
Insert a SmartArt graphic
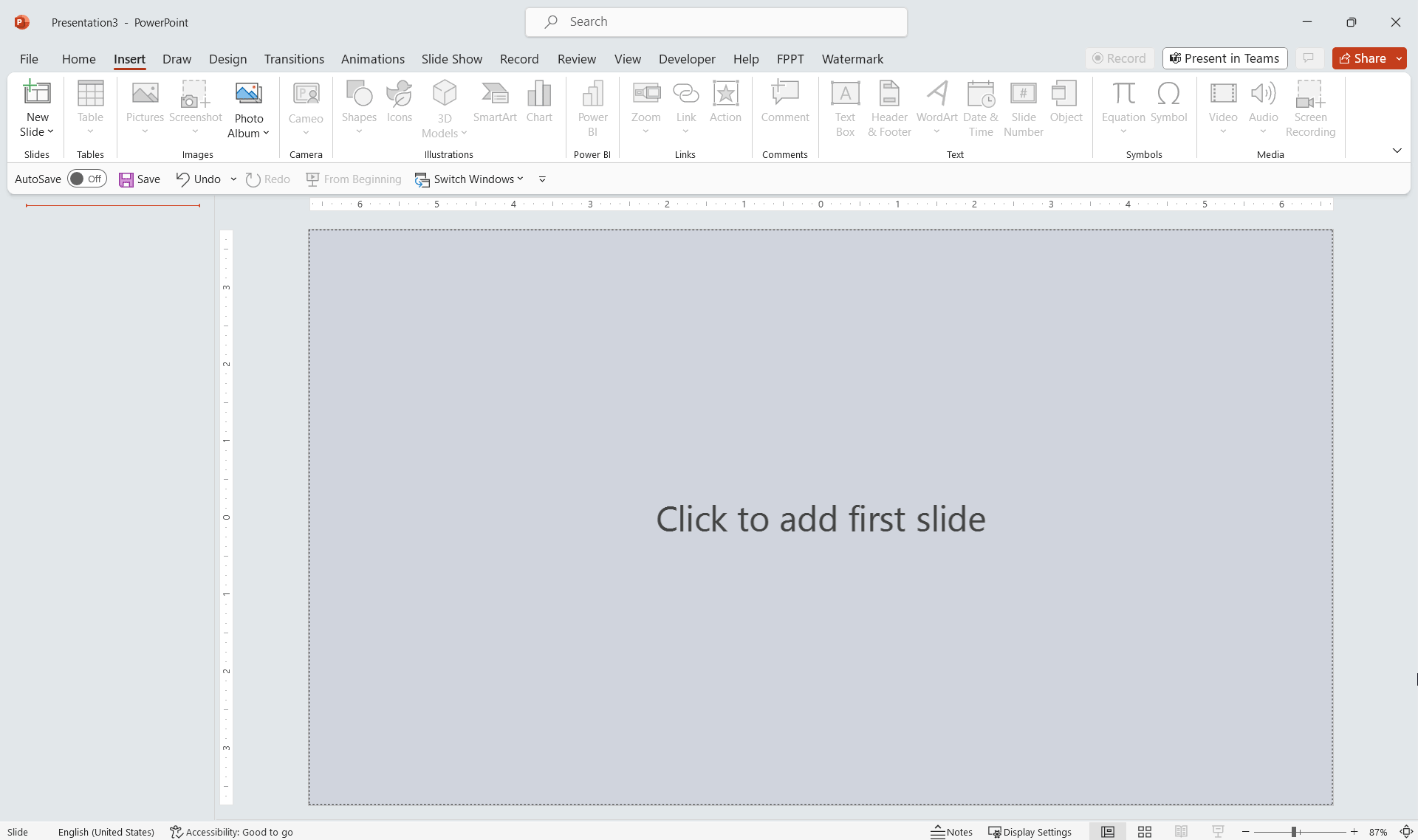[495, 108]
